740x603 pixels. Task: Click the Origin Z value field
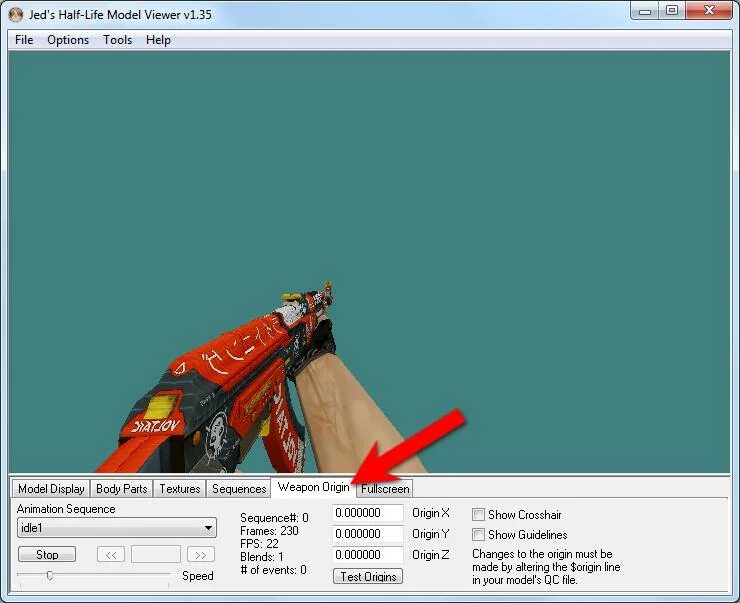click(368, 555)
